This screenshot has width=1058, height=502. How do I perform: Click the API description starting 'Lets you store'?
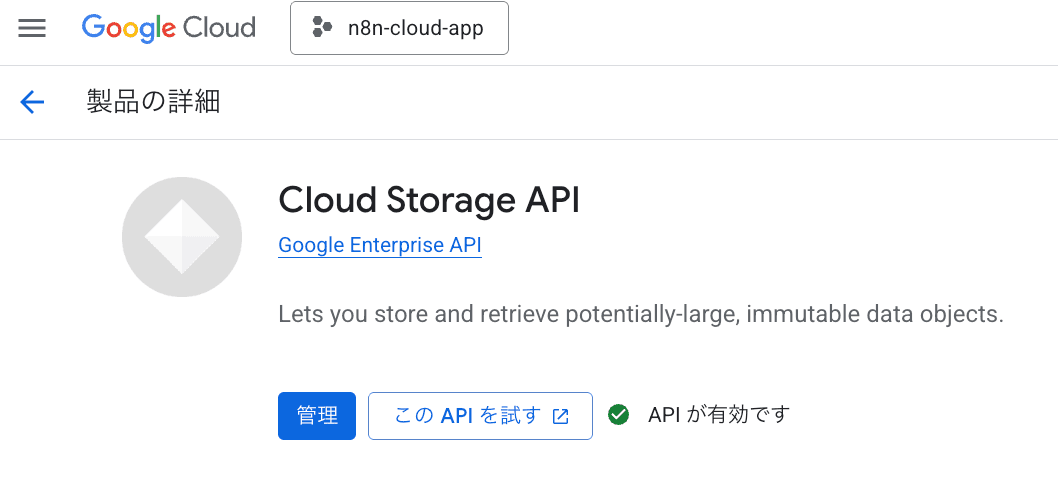(x=640, y=314)
